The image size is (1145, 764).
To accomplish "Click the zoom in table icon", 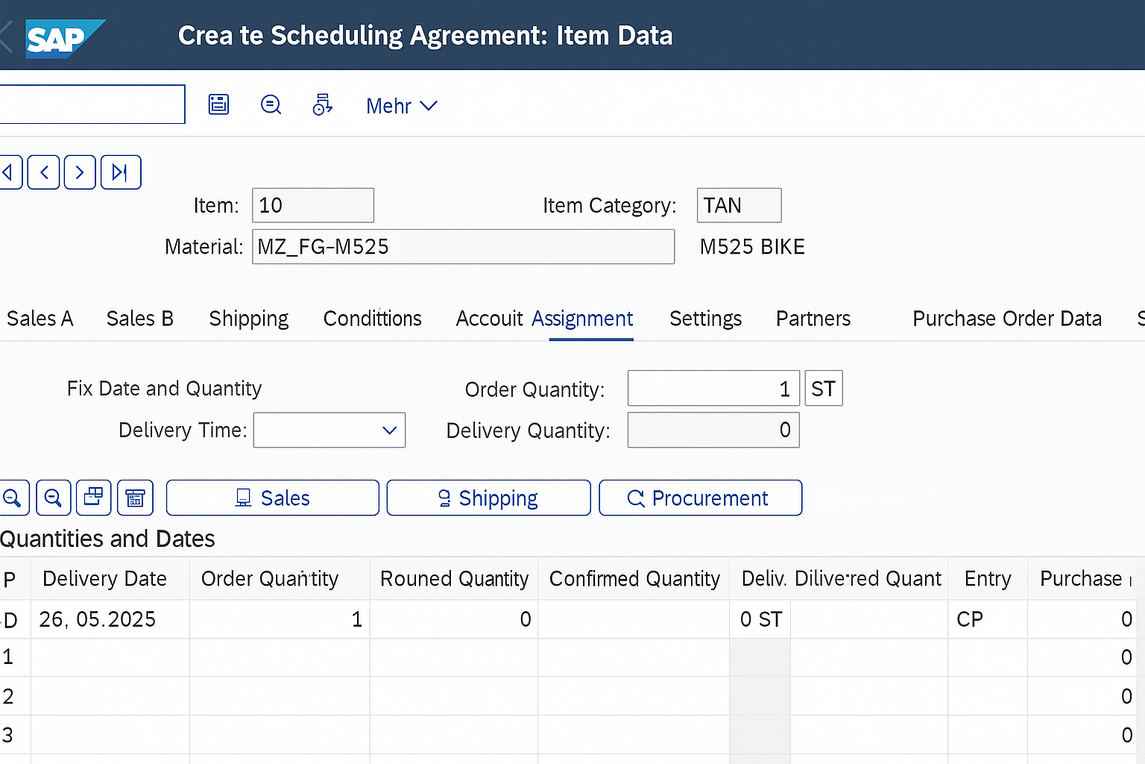I will pos(13,498).
